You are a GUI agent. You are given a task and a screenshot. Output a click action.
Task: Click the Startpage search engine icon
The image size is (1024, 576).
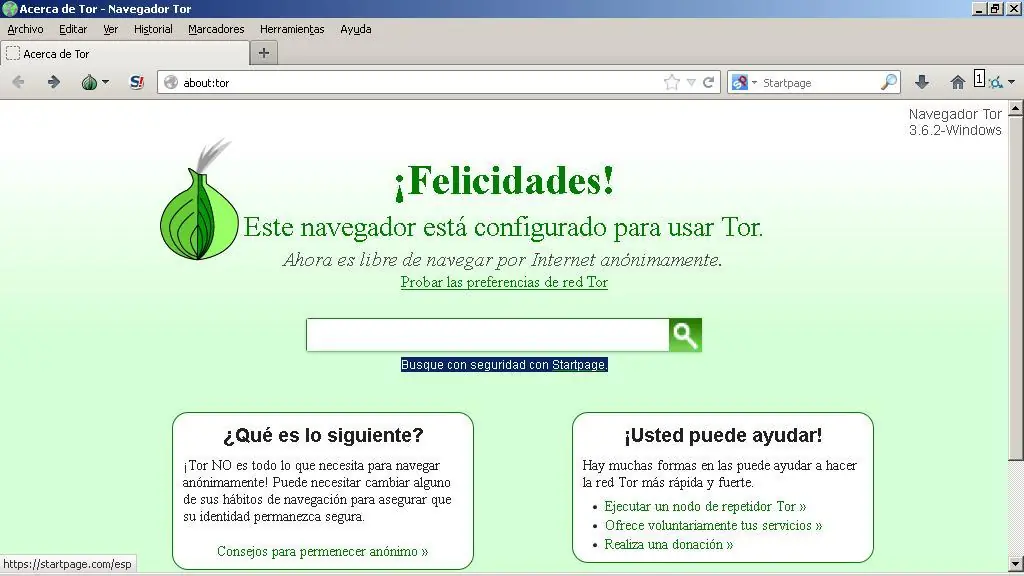(740, 82)
